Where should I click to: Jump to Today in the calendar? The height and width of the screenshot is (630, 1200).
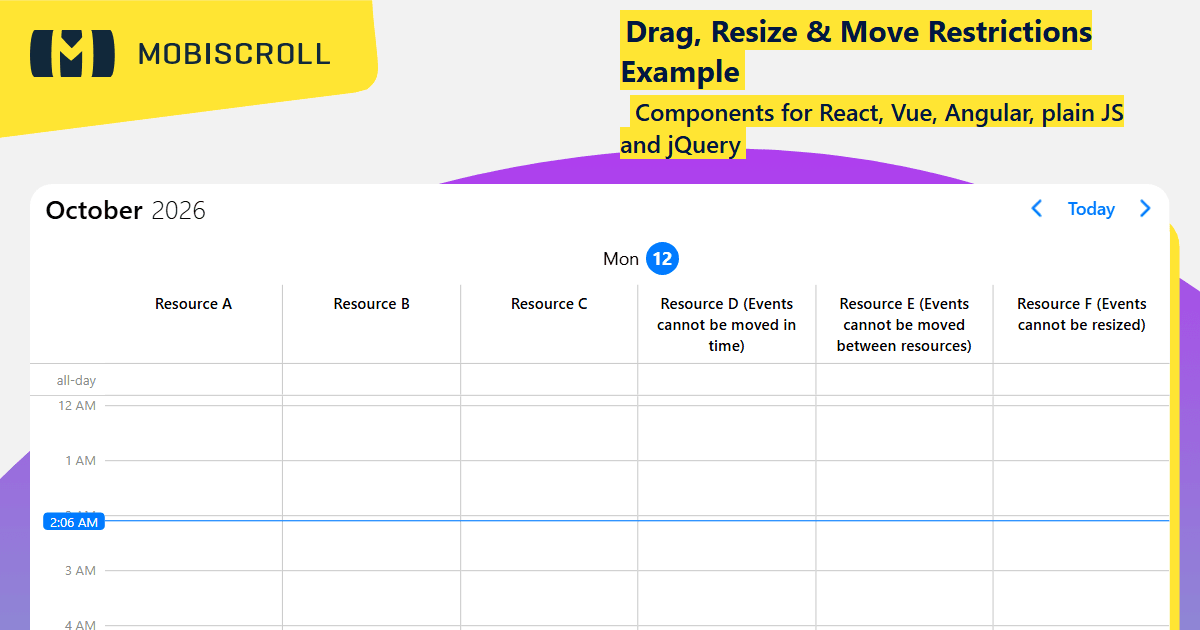coord(1091,209)
